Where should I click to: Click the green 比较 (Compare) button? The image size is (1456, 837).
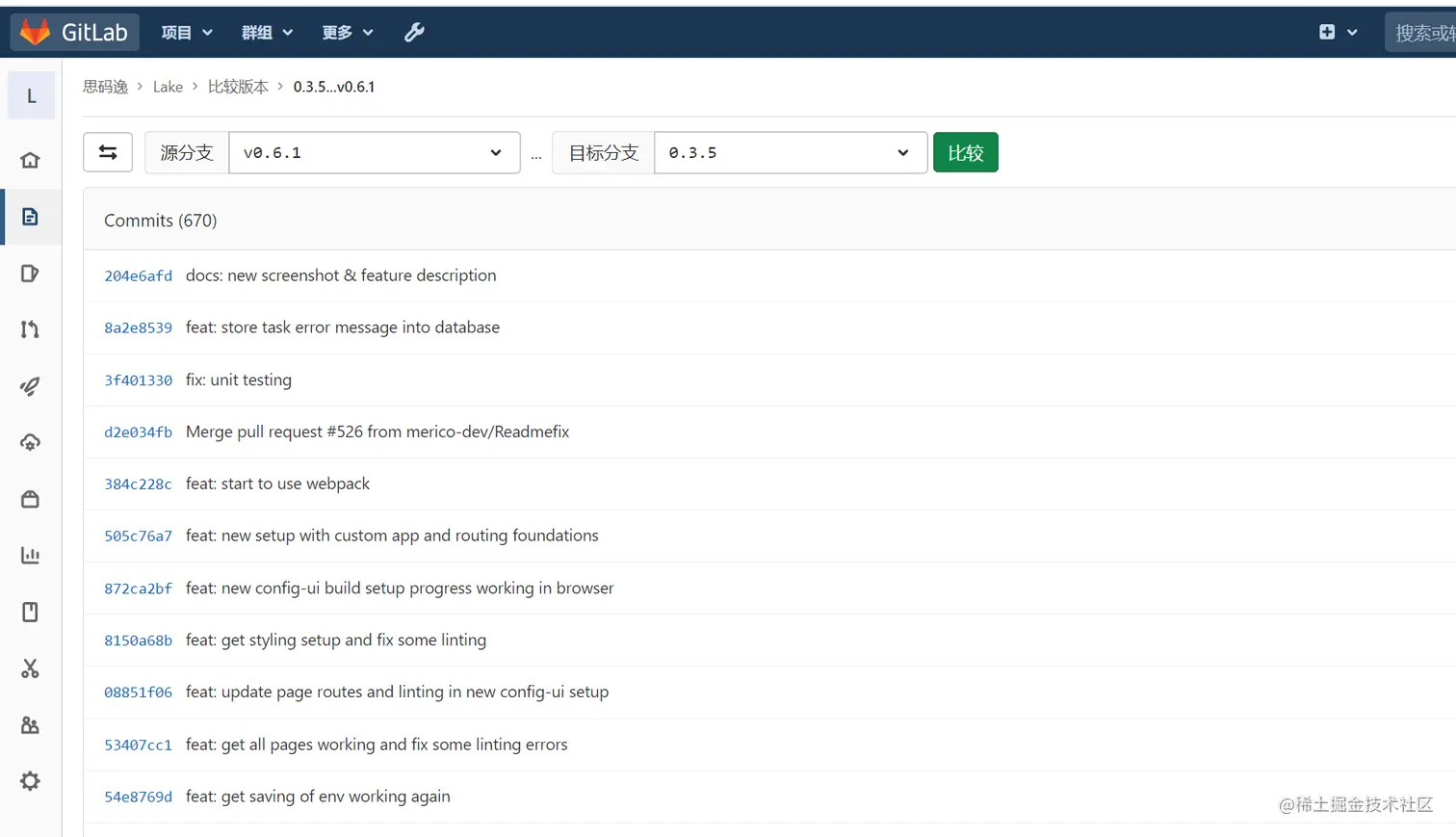[966, 152]
